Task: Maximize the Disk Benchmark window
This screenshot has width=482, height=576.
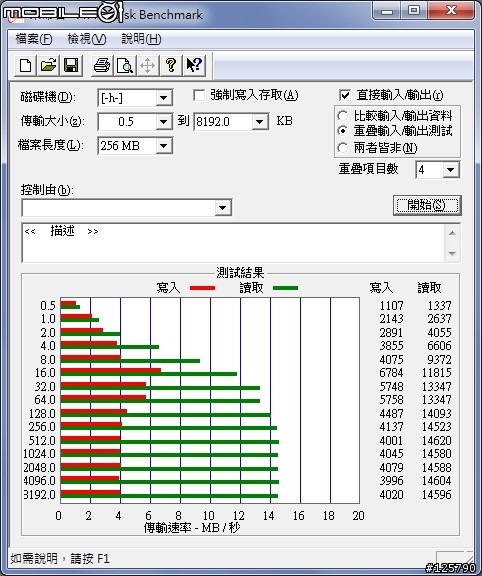Action: pyautogui.click(x=414, y=11)
